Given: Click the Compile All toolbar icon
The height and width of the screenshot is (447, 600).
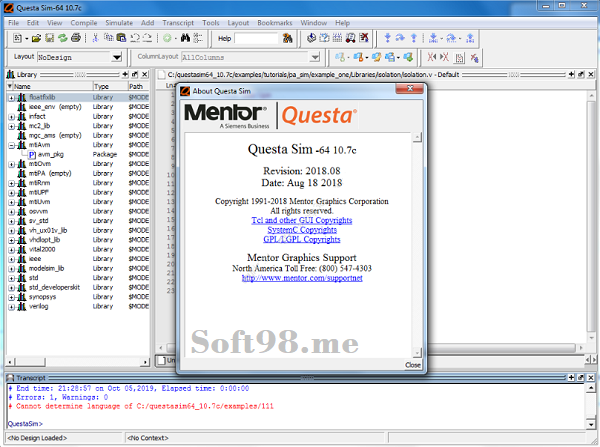Looking at the screenshot, I should [324, 38].
